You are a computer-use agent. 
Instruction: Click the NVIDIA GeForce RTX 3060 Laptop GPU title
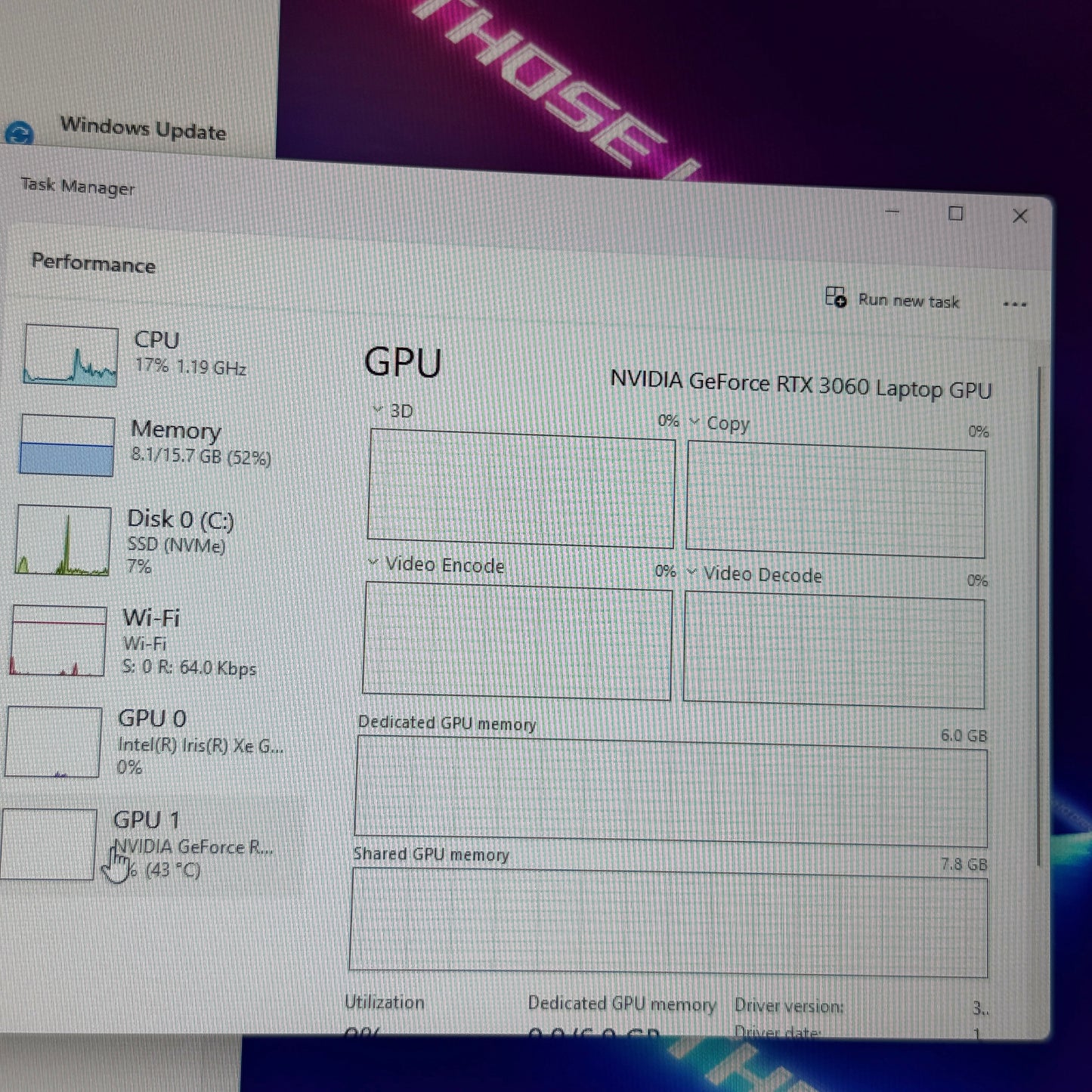[x=801, y=384]
